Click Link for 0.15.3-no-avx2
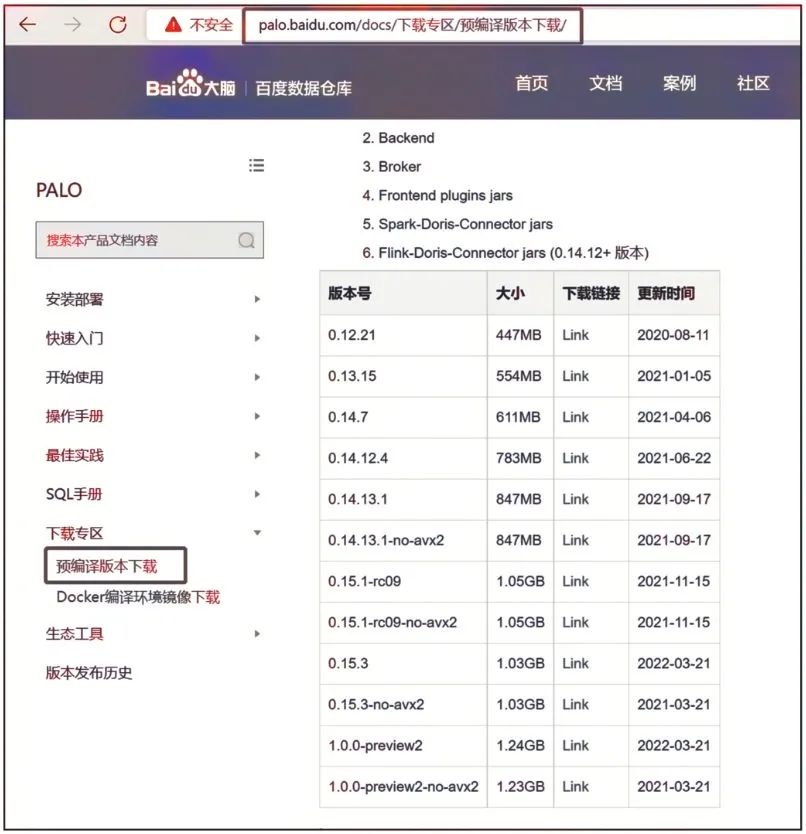806x834 pixels. point(576,705)
